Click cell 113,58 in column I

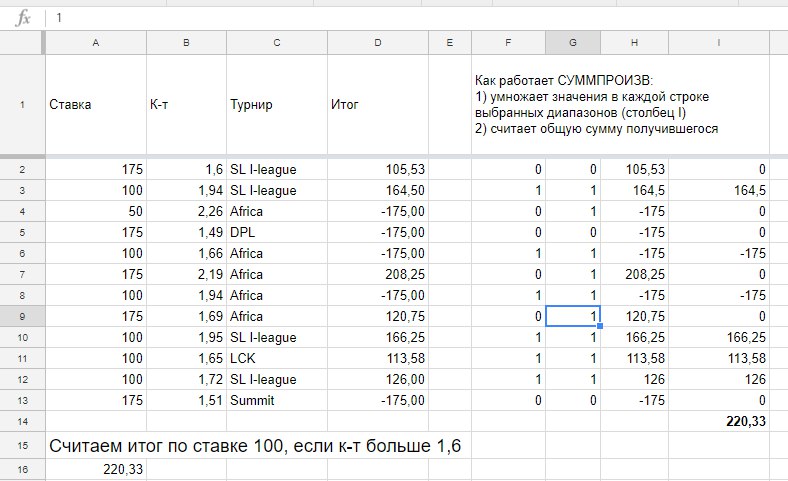(719, 358)
